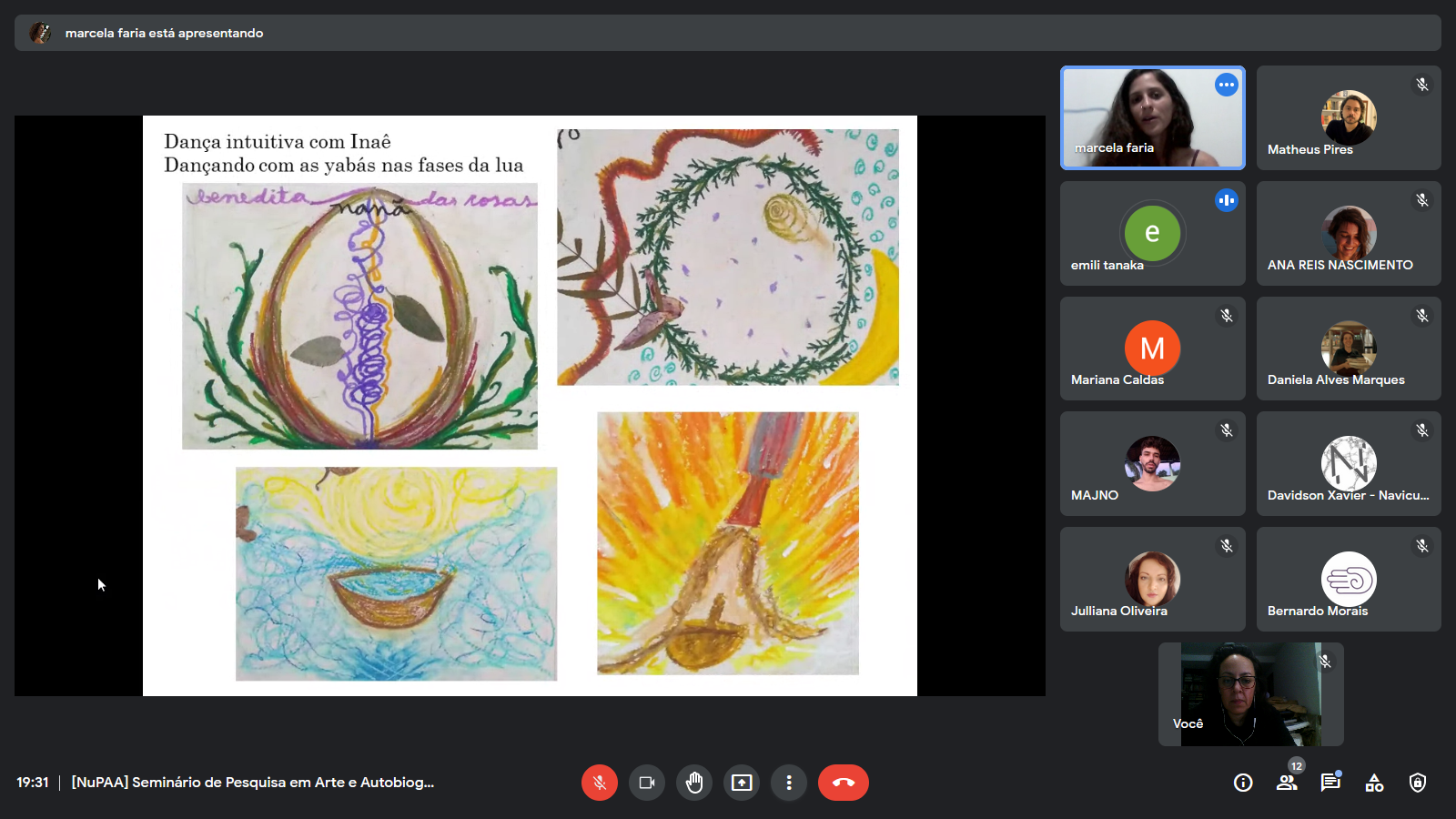This screenshot has width=1456, height=819.
Task: Select your own video tile labeled Você
Action: (x=1250, y=694)
